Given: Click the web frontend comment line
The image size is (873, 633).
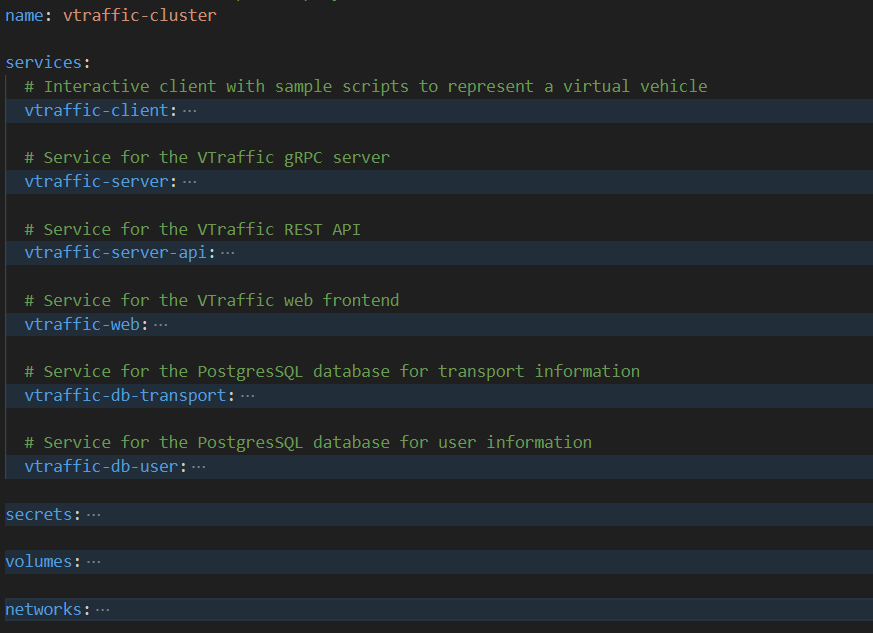Looking at the screenshot, I should (x=212, y=301).
